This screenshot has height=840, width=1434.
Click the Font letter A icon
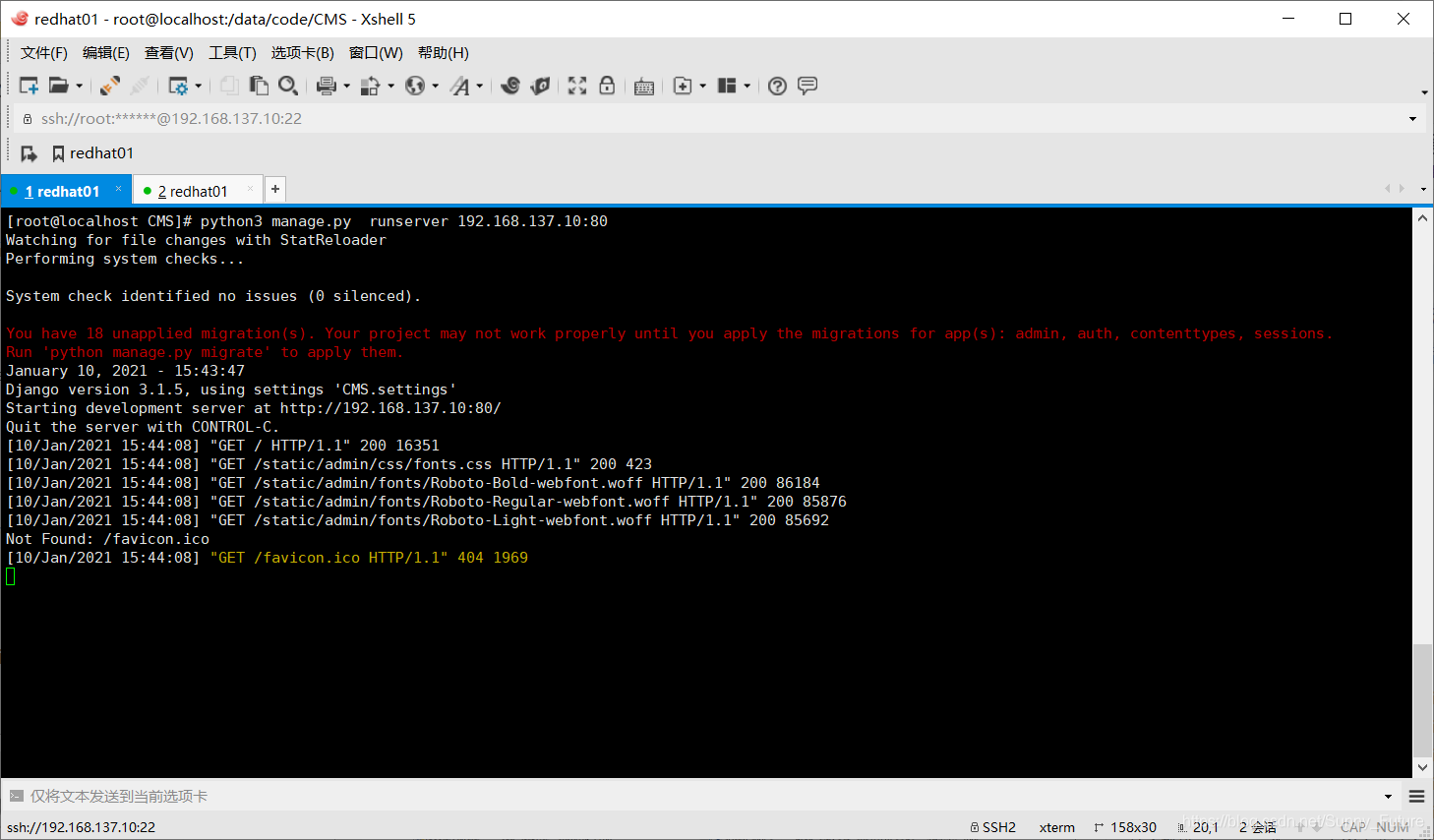459,86
